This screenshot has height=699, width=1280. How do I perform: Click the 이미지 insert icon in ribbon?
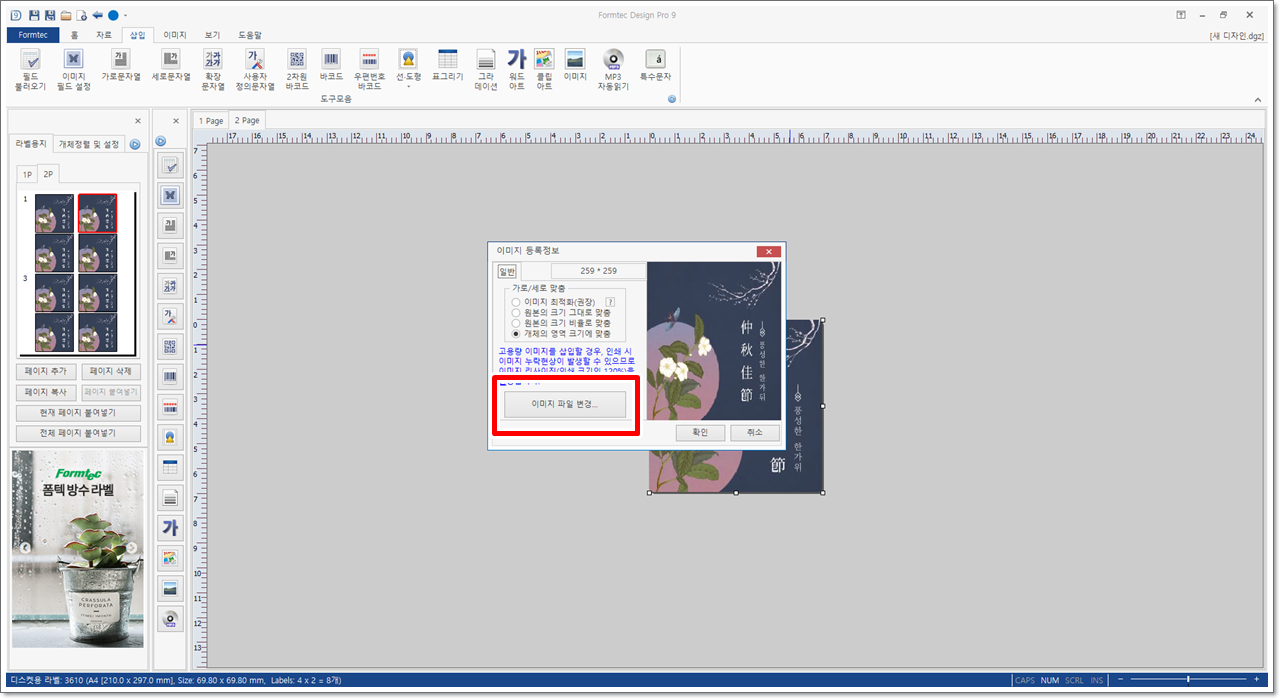coord(575,65)
